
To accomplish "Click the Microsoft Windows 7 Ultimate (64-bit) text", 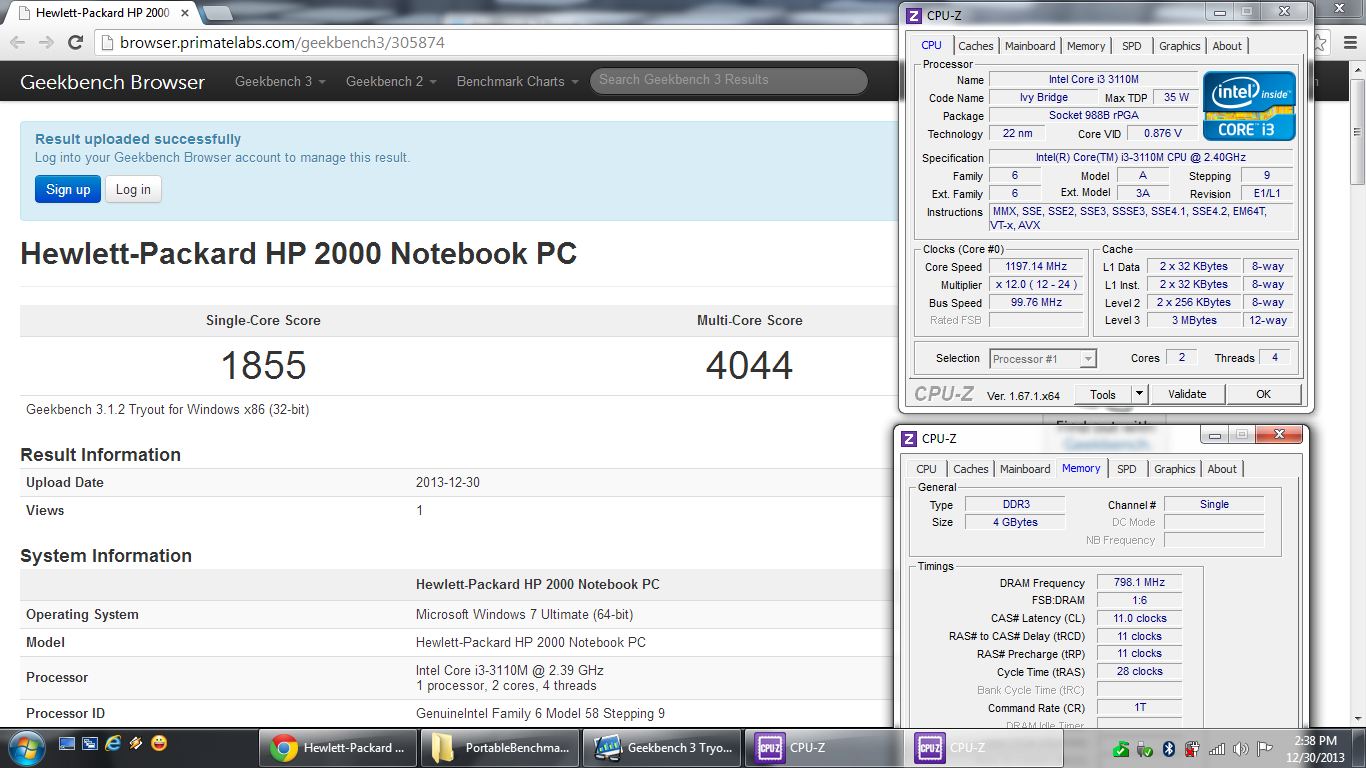I will click(524, 615).
